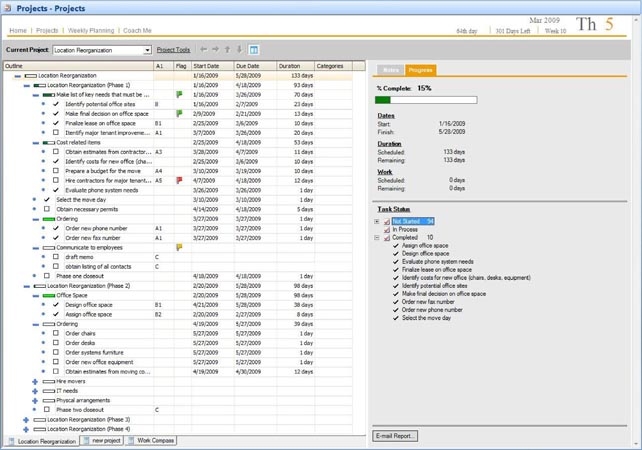Viewport: 642px width, 450px height.
Task: Select the Order systems furniture row text
Action: pyautogui.click(x=94, y=353)
